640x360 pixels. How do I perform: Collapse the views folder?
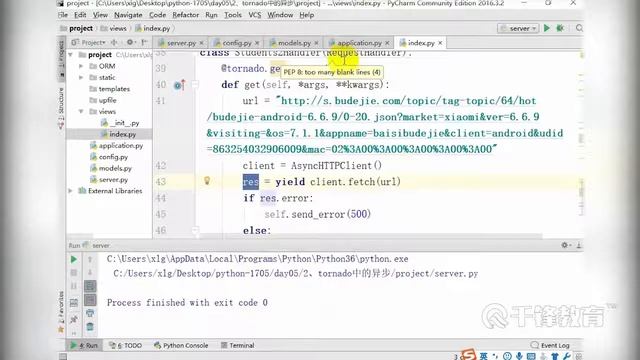[81, 111]
